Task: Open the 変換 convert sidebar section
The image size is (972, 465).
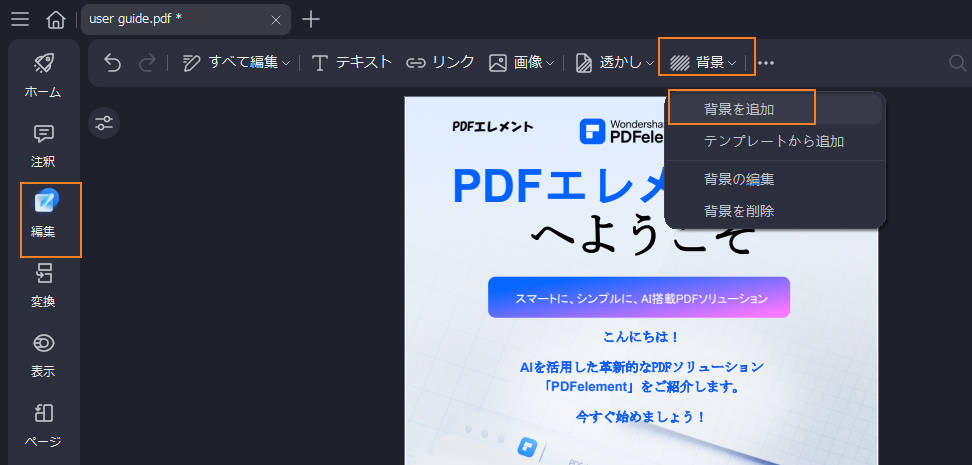Action: [x=43, y=285]
